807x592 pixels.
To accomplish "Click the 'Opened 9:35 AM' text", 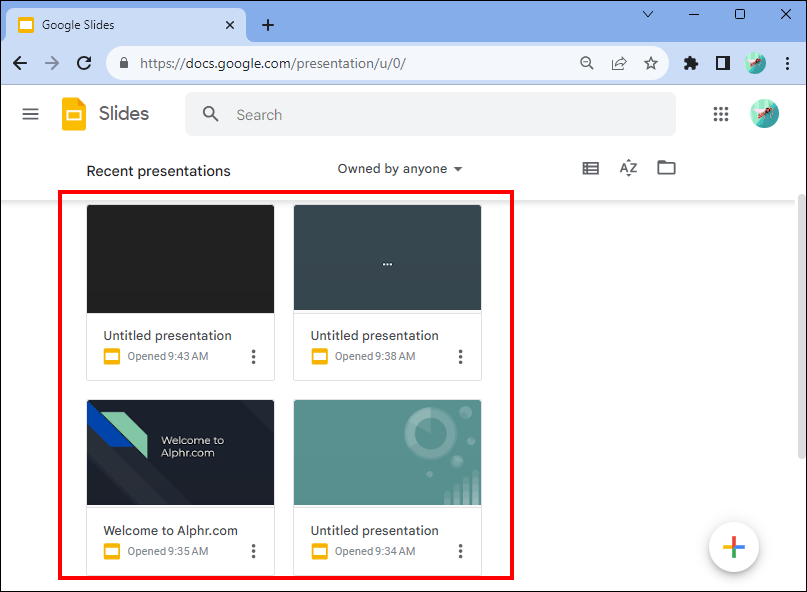I will pyautogui.click(x=168, y=551).
